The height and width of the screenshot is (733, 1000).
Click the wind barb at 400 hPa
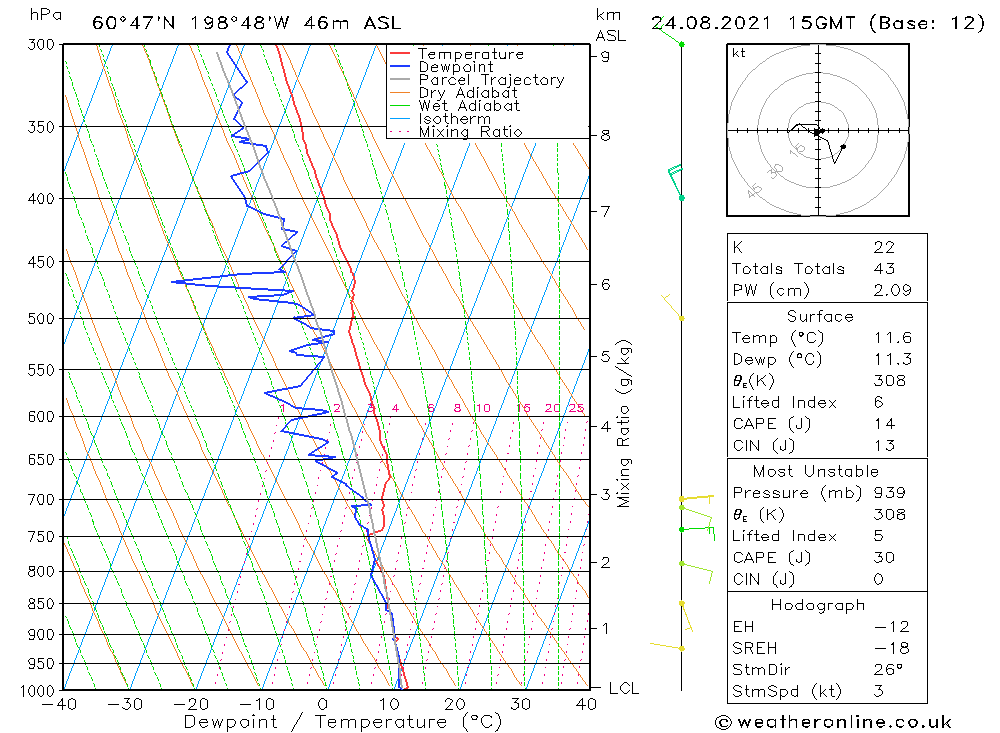click(x=675, y=181)
